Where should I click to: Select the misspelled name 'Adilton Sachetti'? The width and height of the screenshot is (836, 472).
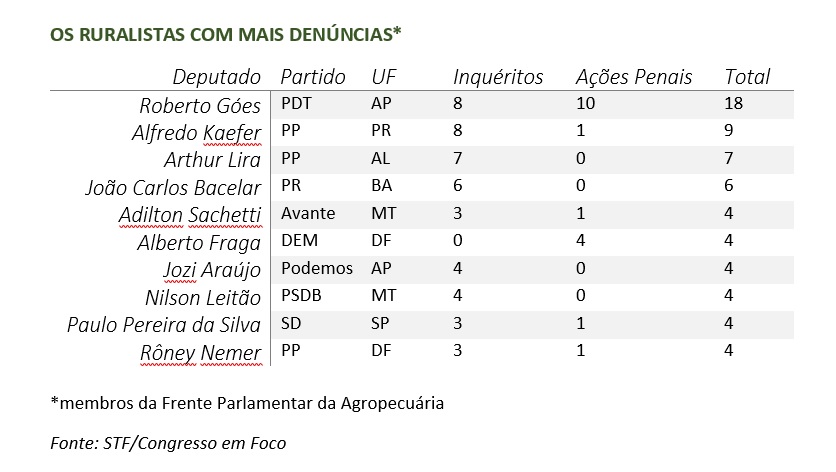point(190,215)
